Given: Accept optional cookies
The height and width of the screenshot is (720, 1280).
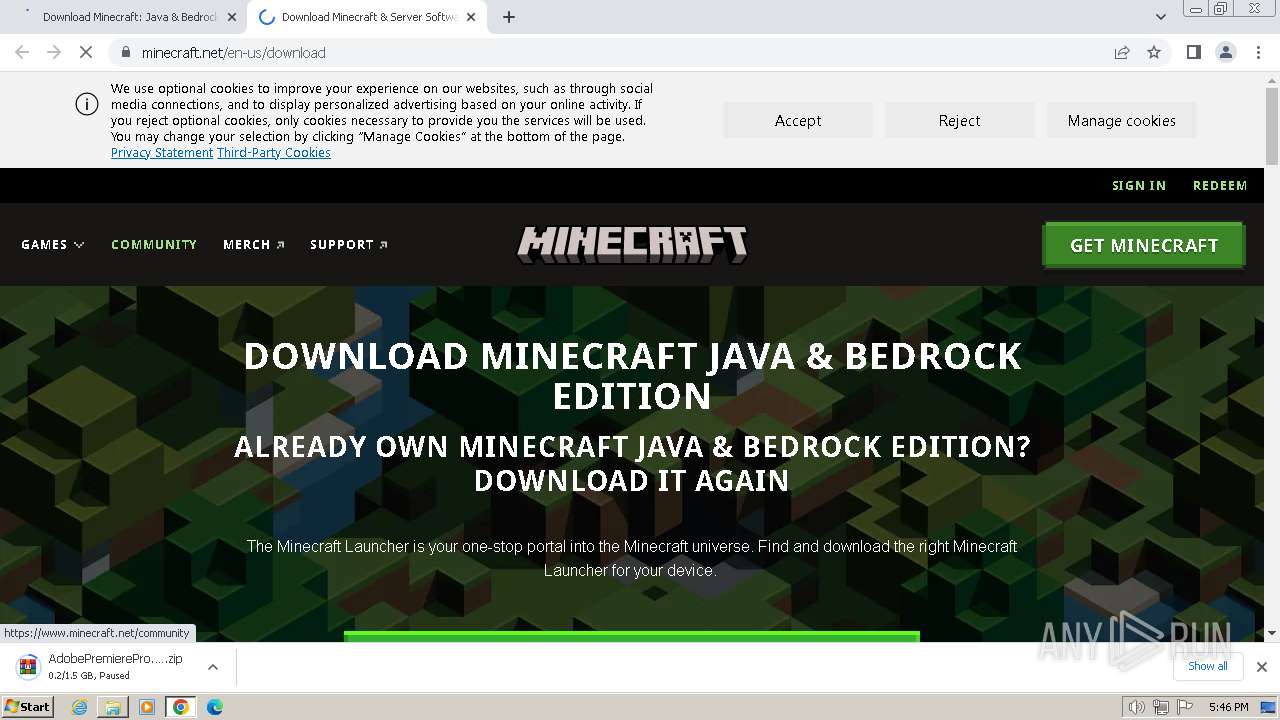Looking at the screenshot, I should [798, 120].
